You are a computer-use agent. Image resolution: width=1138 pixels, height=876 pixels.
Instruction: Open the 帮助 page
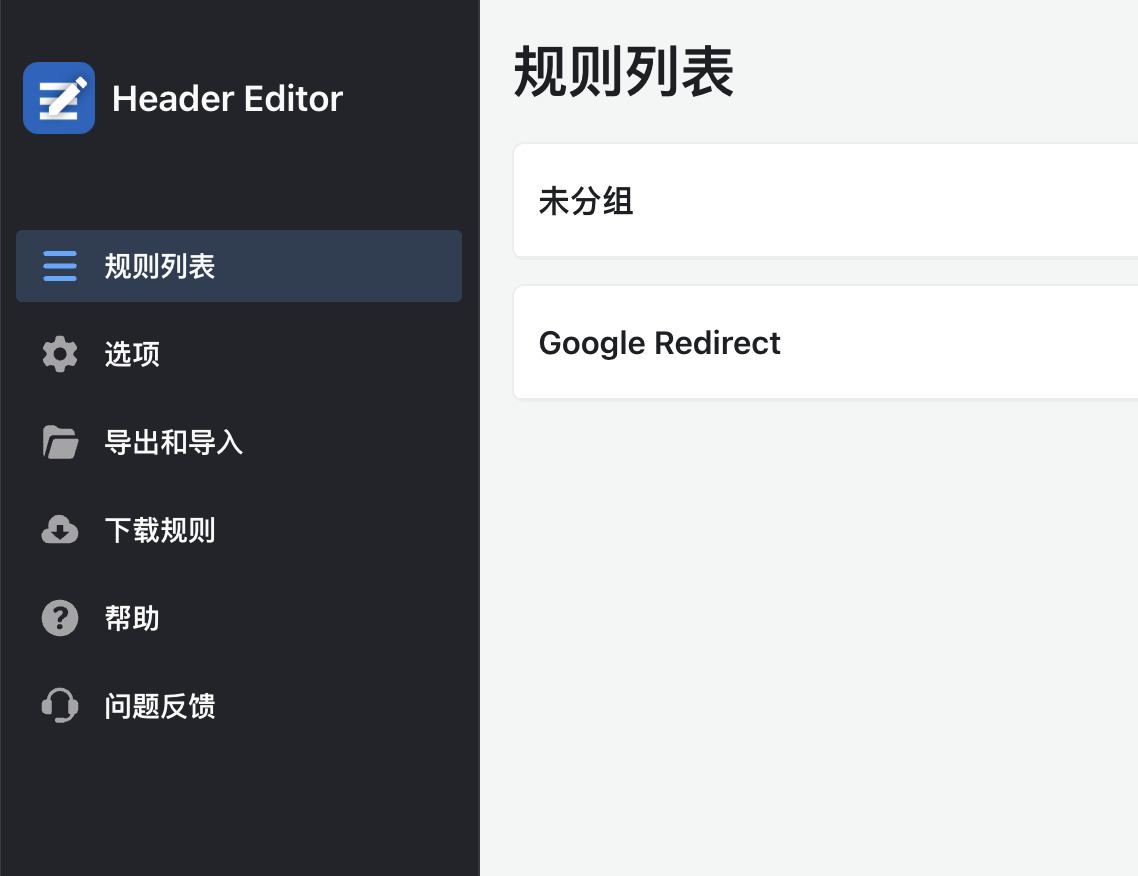239,618
